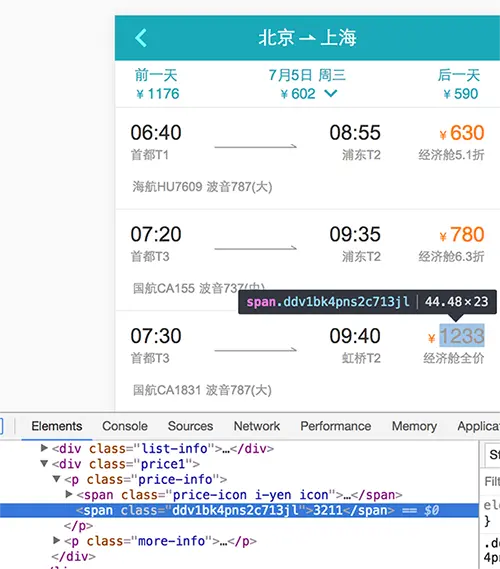This screenshot has height=569, width=500.
Task: Expand the price-icon i-yen span node
Action: tap(69, 494)
